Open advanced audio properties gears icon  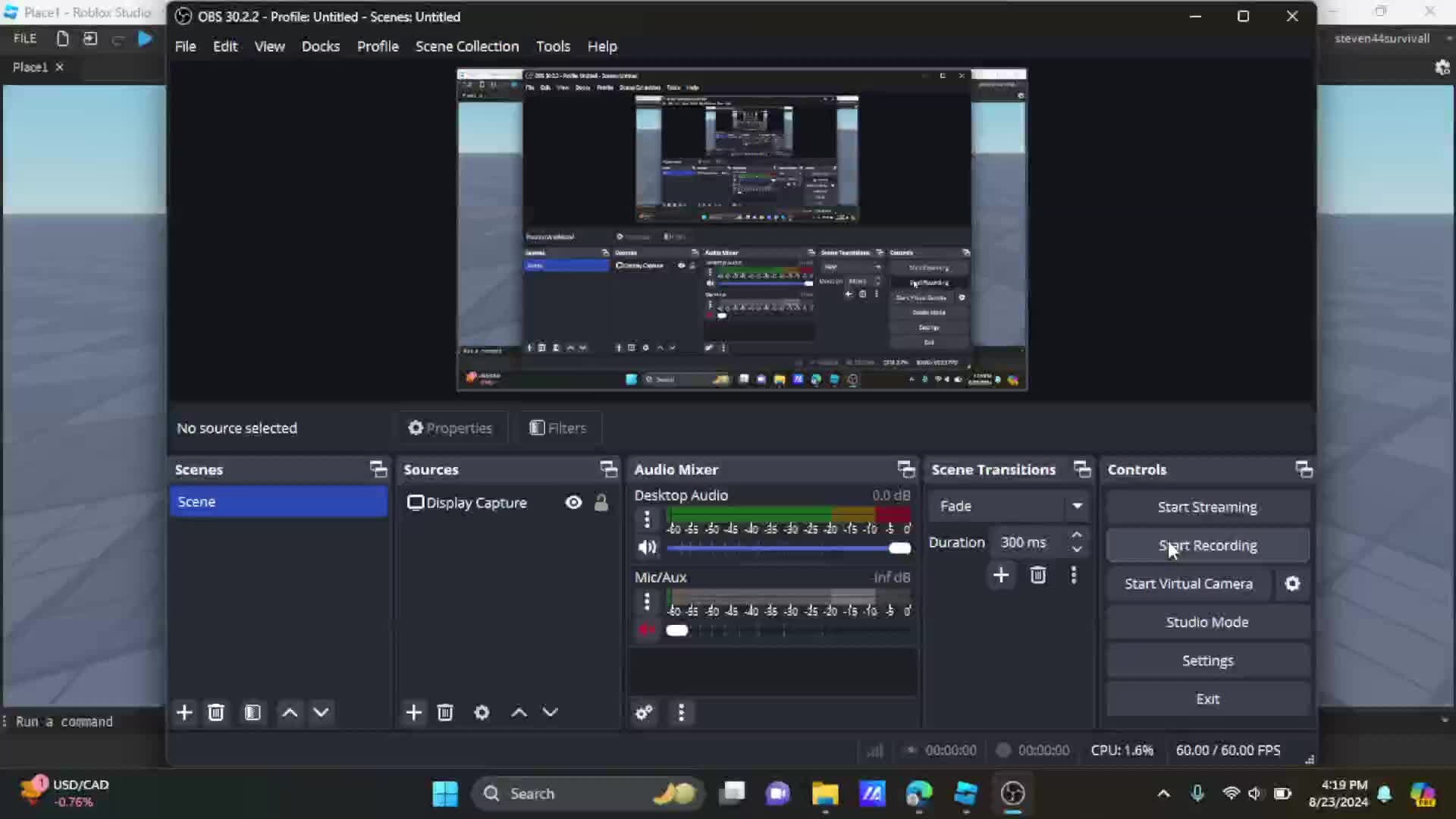(x=644, y=712)
